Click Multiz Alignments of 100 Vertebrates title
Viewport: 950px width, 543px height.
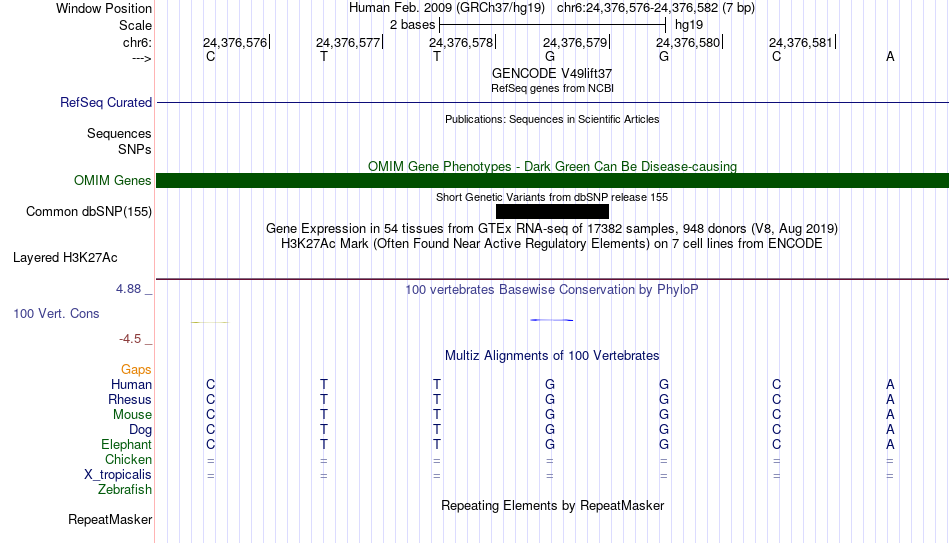552,356
